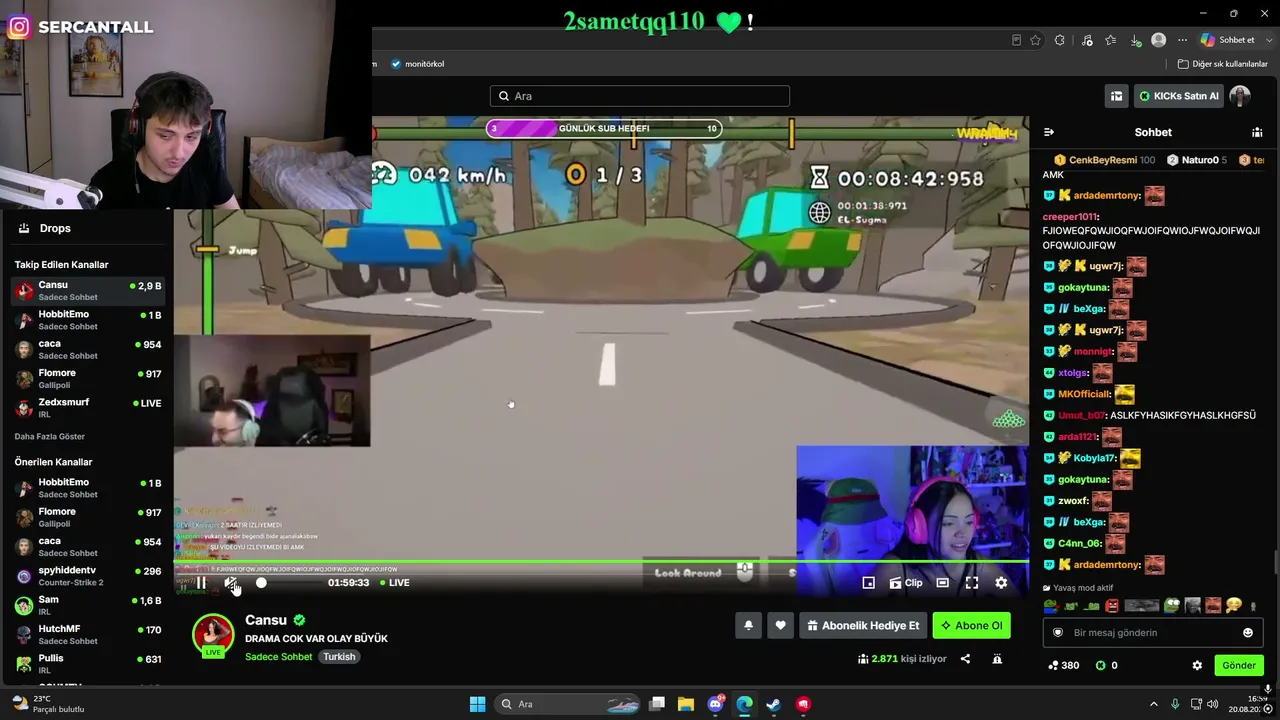
Task: Click KICKs Satın Al button
Action: pyautogui.click(x=1179, y=96)
